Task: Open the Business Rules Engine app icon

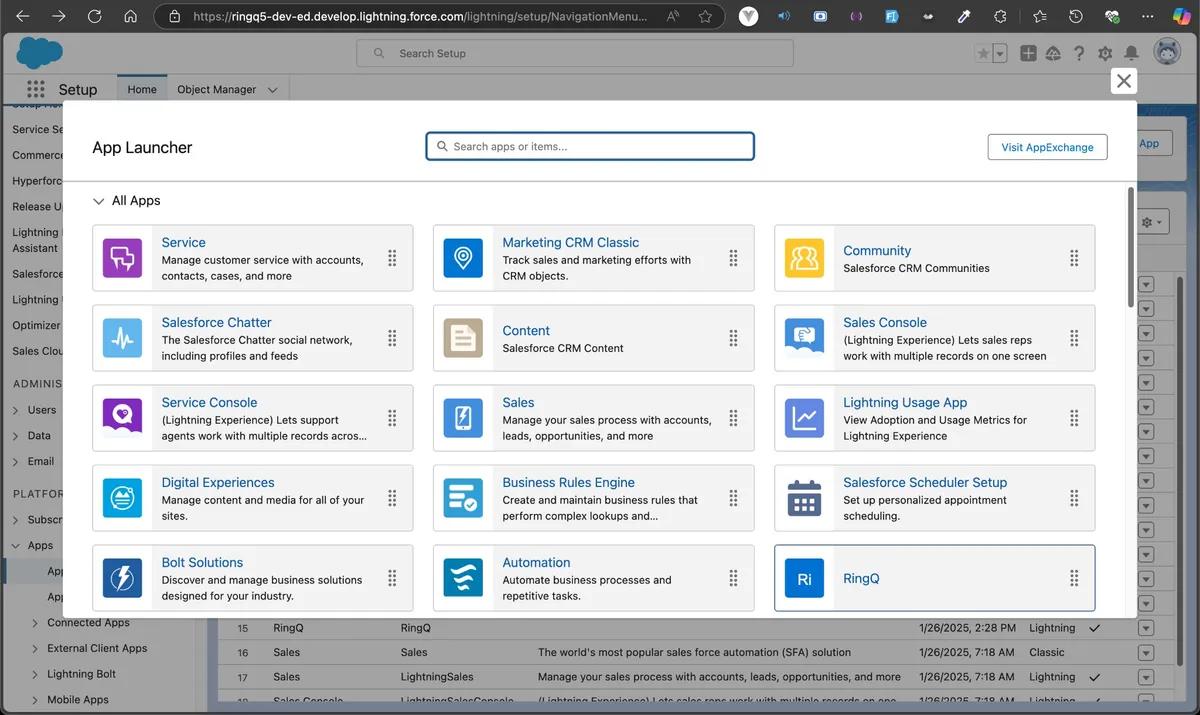Action: coord(463,498)
